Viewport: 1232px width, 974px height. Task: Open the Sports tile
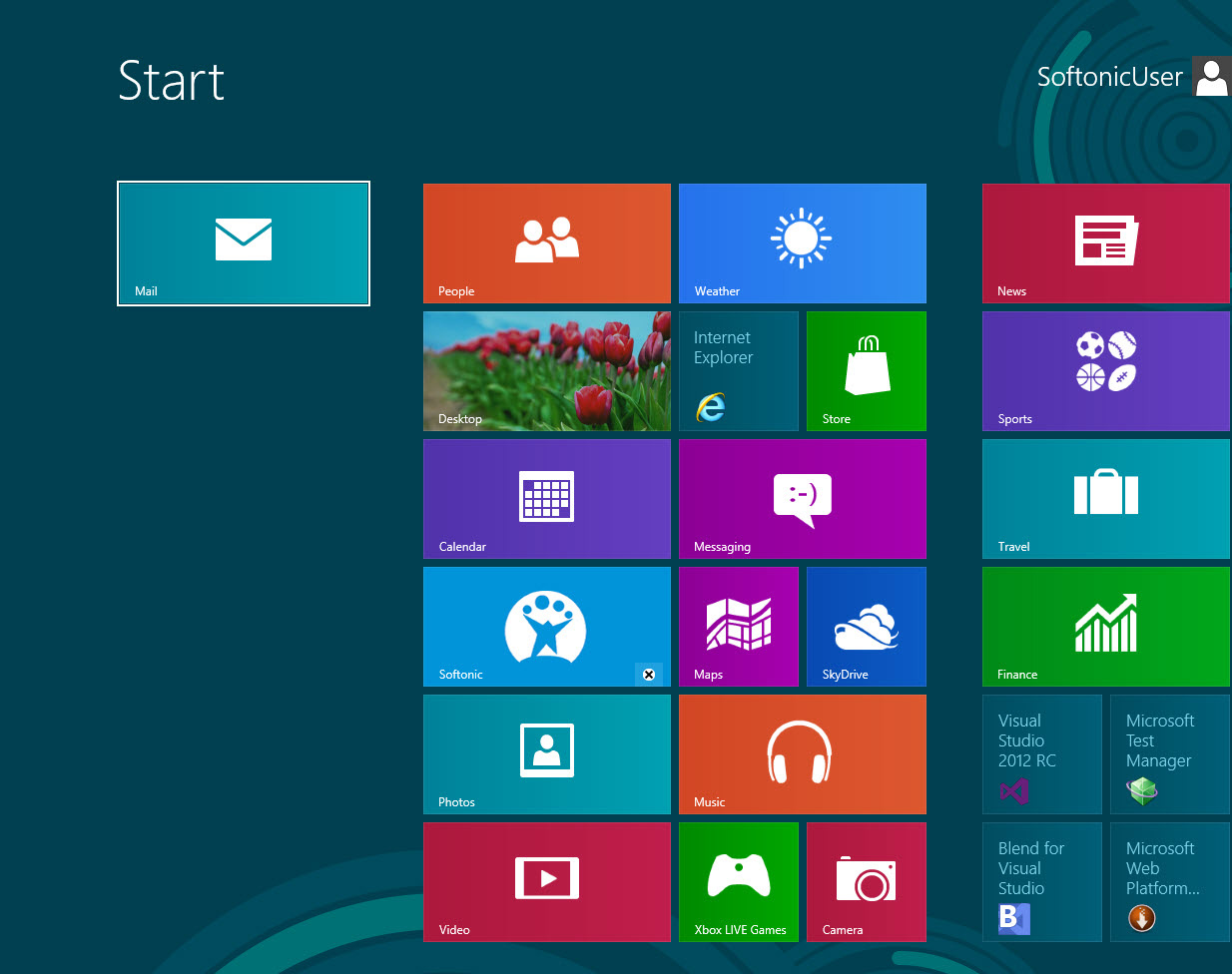click(1106, 371)
